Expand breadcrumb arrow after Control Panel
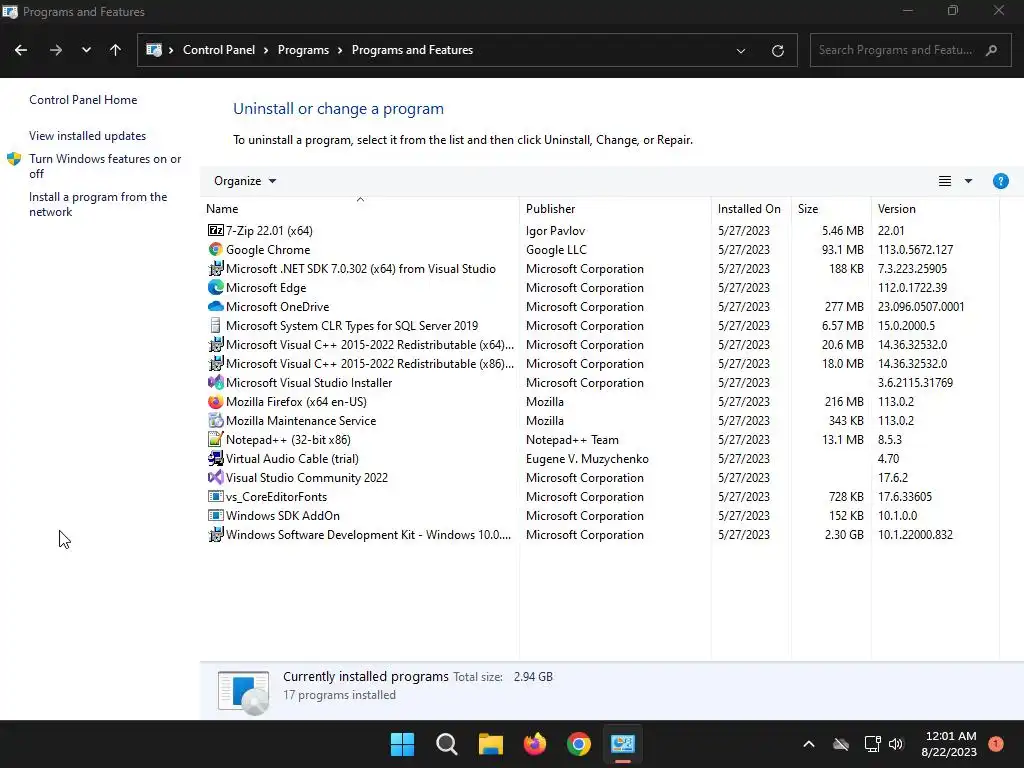This screenshot has width=1024, height=768. tap(266, 50)
